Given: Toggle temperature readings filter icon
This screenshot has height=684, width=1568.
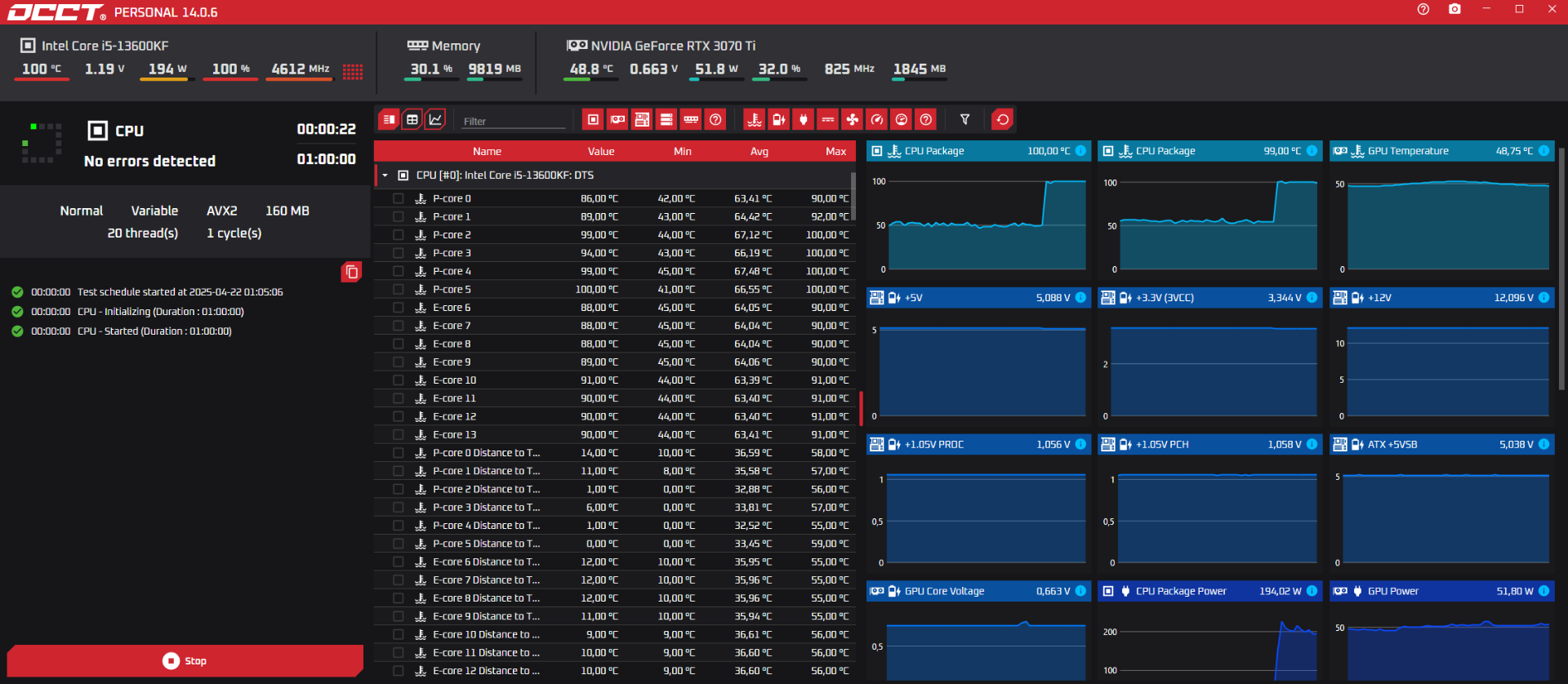Looking at the screenshot, I should click(x=755, y=120).
